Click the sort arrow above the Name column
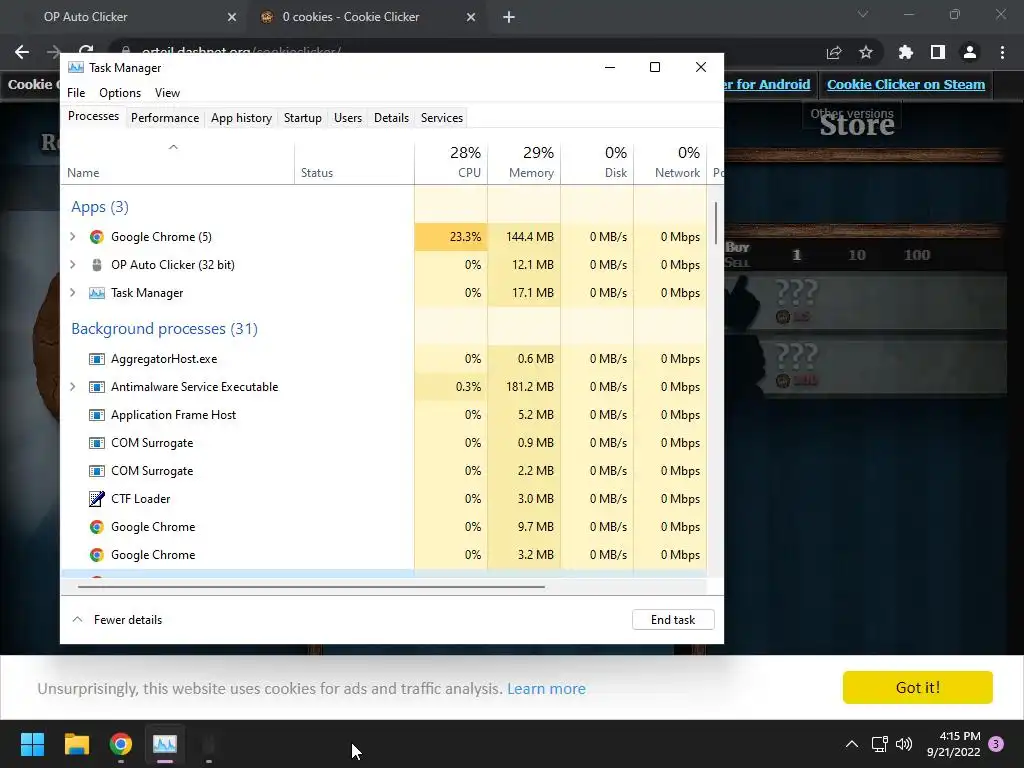The height and width of the screenshot is (768, 1024). click(173, 147)
